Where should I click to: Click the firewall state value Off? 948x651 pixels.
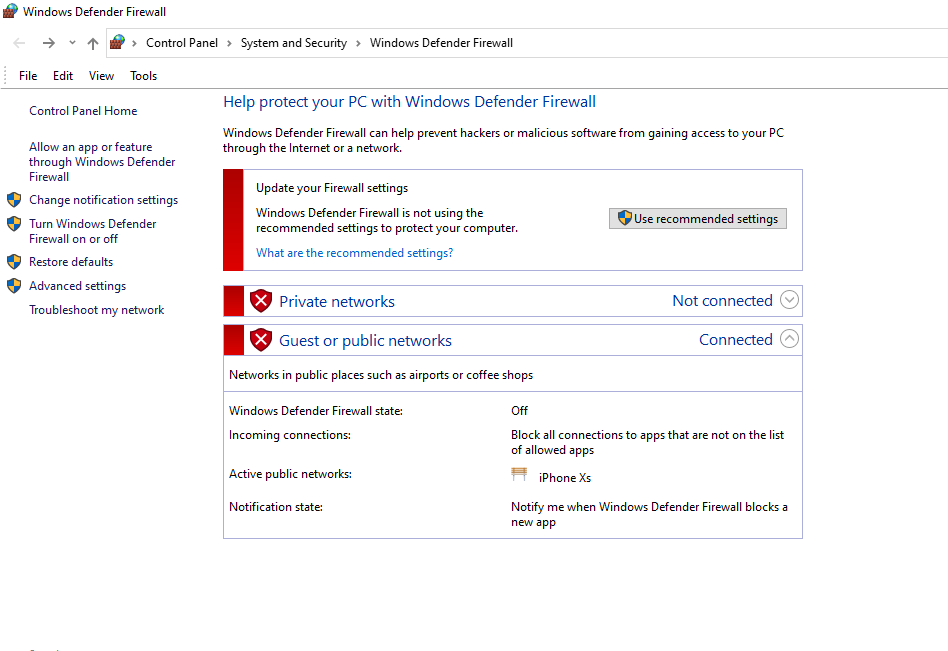pos(519,410)
